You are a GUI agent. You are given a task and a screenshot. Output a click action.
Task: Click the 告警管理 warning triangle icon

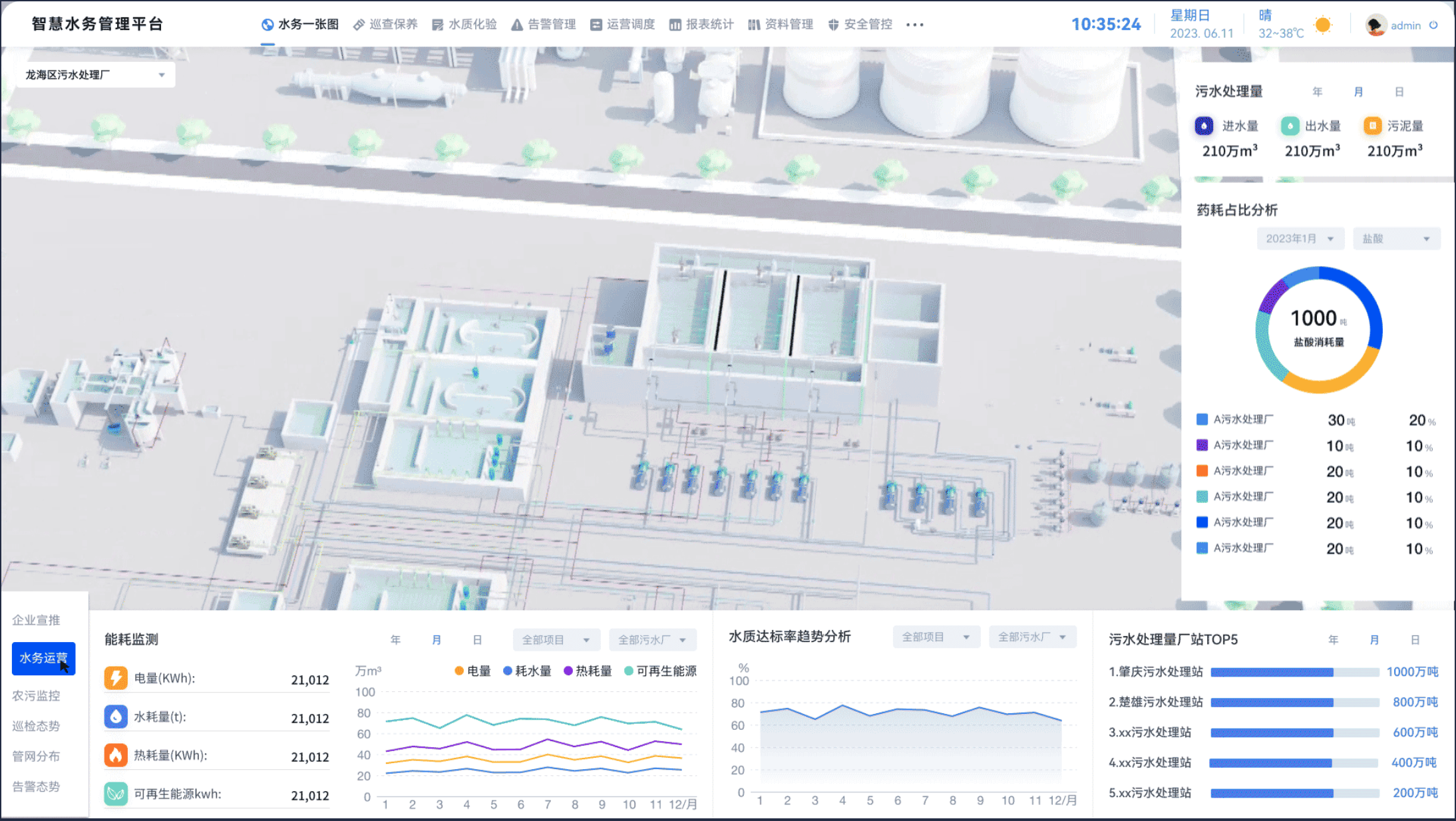click(517, 25)
